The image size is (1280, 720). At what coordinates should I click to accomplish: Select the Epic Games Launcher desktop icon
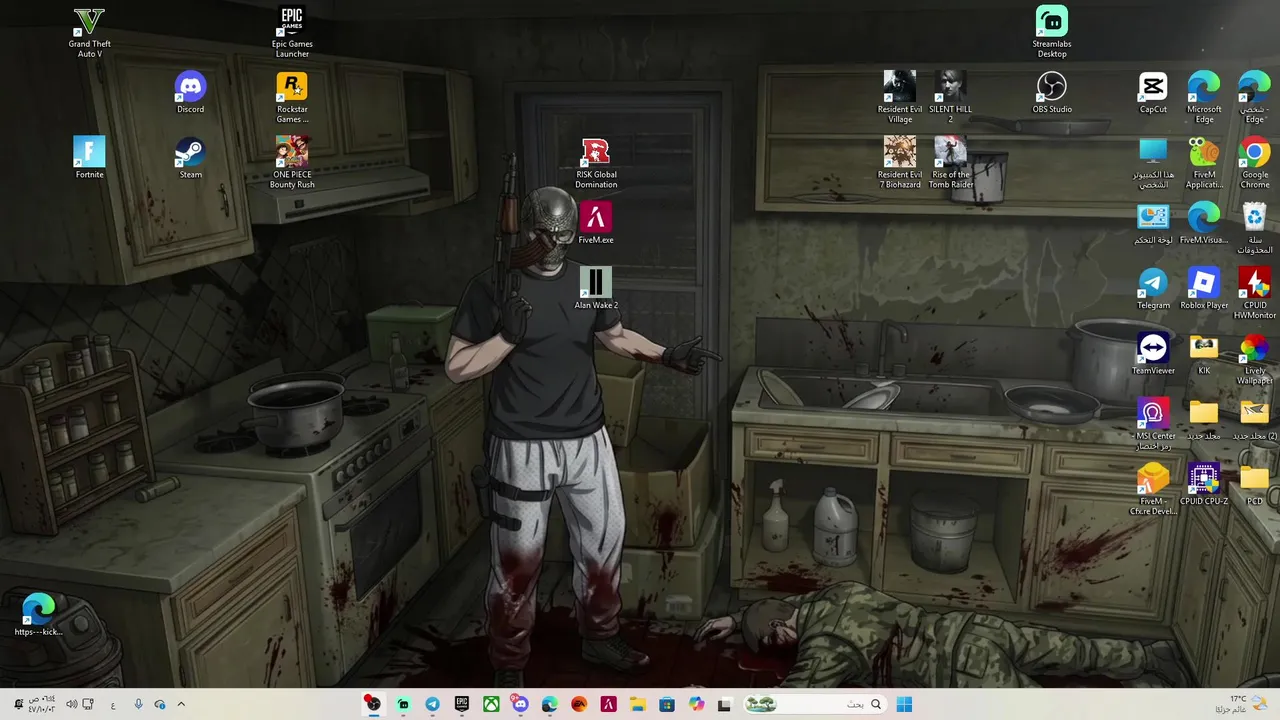pos(292,32)
